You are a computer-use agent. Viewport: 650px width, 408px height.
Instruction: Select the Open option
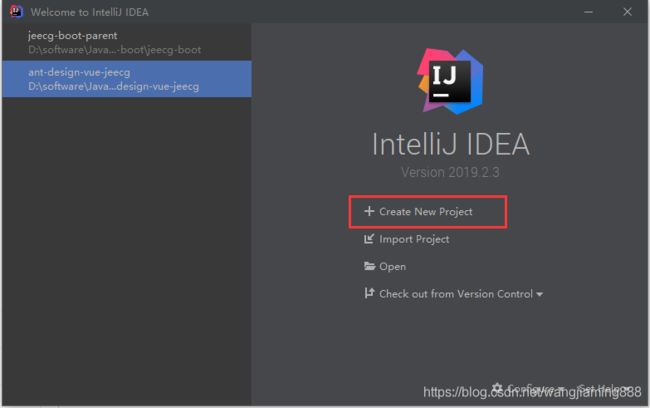pyautogui.click(x=392, y=267)
